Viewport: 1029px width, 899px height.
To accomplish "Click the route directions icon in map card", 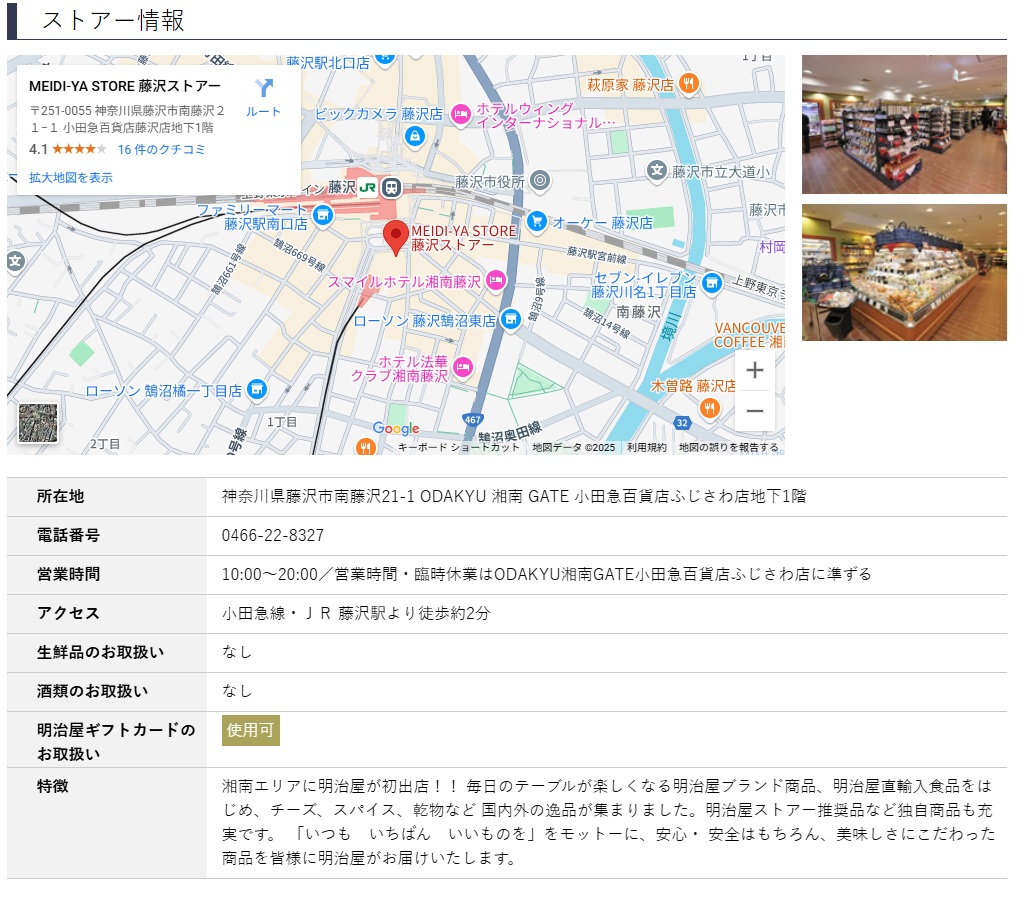I will click(x=264, y=88).
